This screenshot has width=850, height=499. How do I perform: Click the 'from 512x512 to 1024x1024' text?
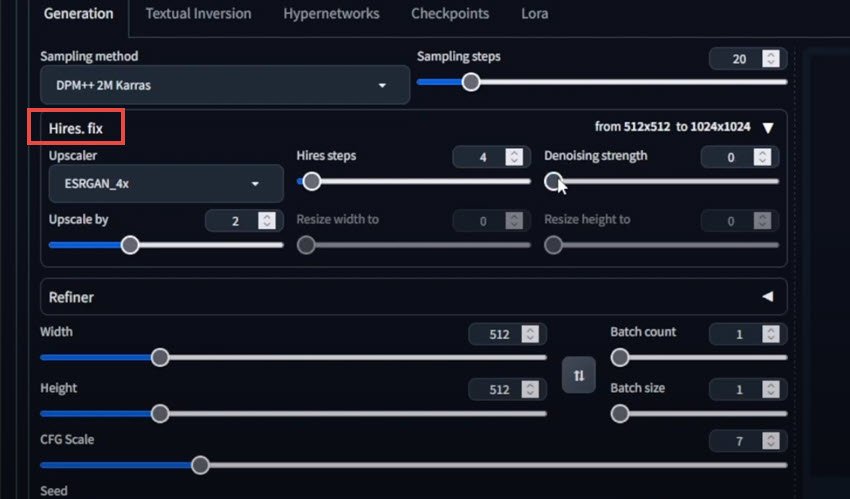[x=673, y=127]
